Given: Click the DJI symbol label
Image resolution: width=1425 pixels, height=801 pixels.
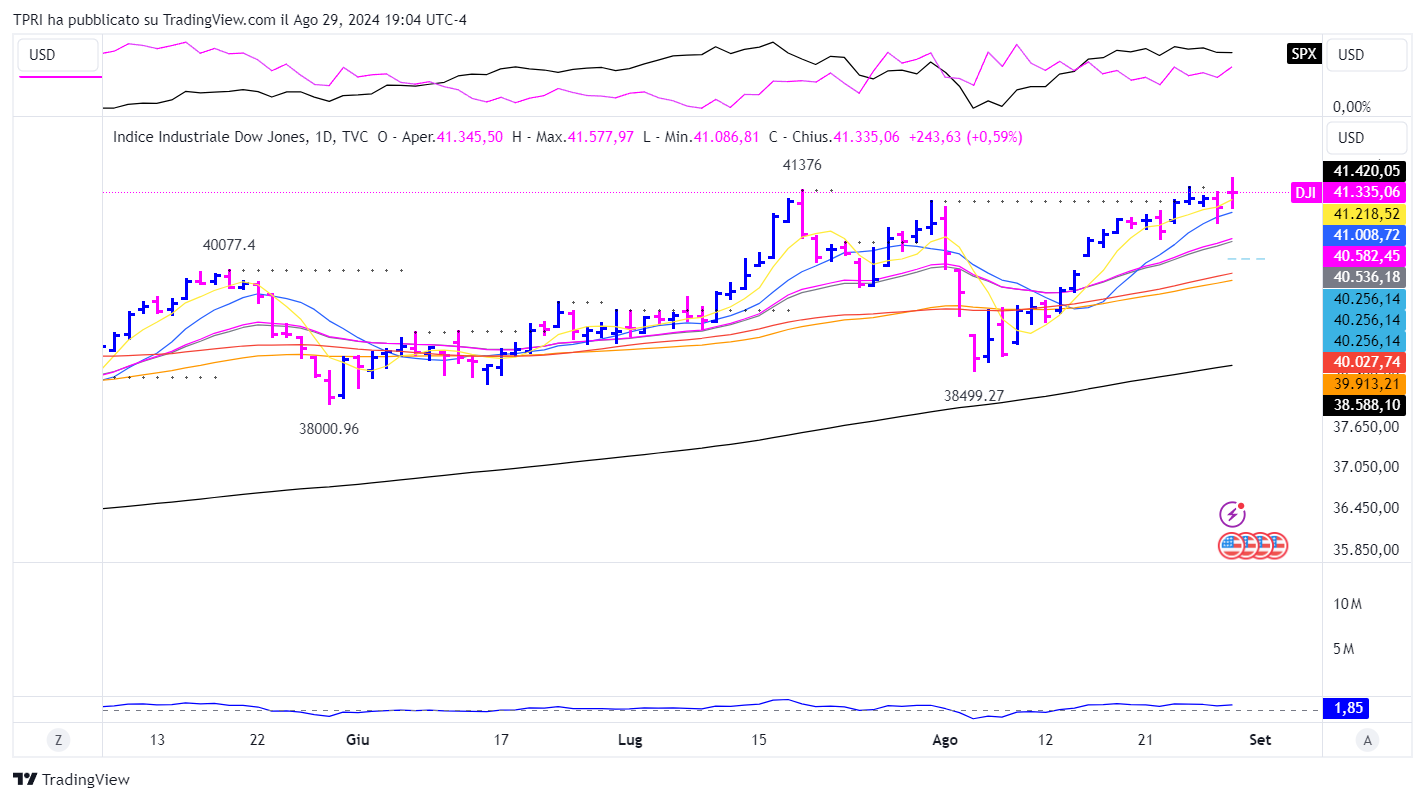Looking at the screenshot, I should coord(1304,193).
